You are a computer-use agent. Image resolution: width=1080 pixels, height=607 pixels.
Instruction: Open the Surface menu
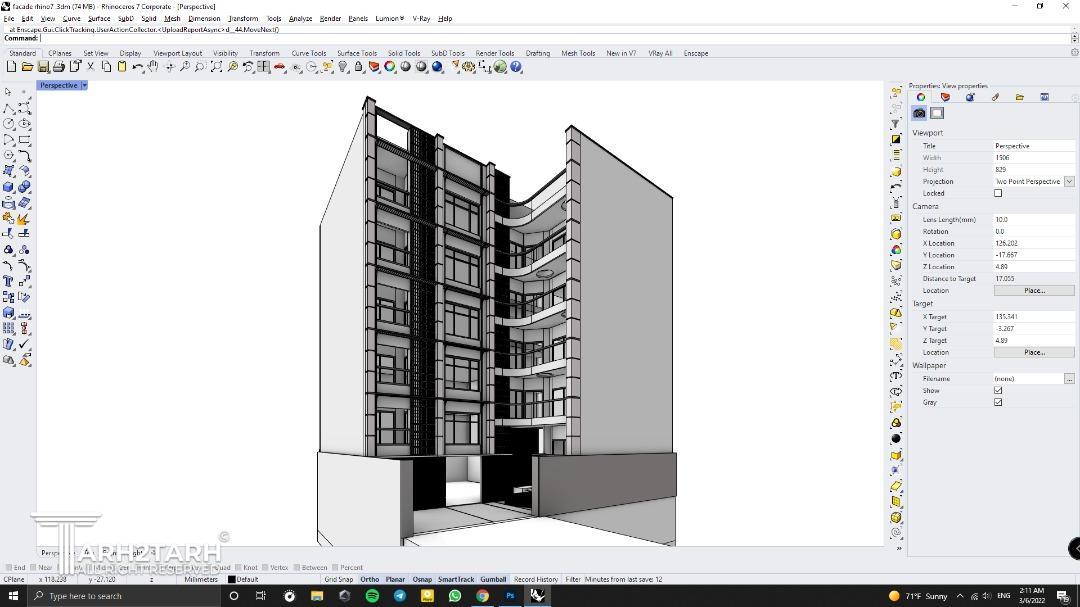pos(99,18)
